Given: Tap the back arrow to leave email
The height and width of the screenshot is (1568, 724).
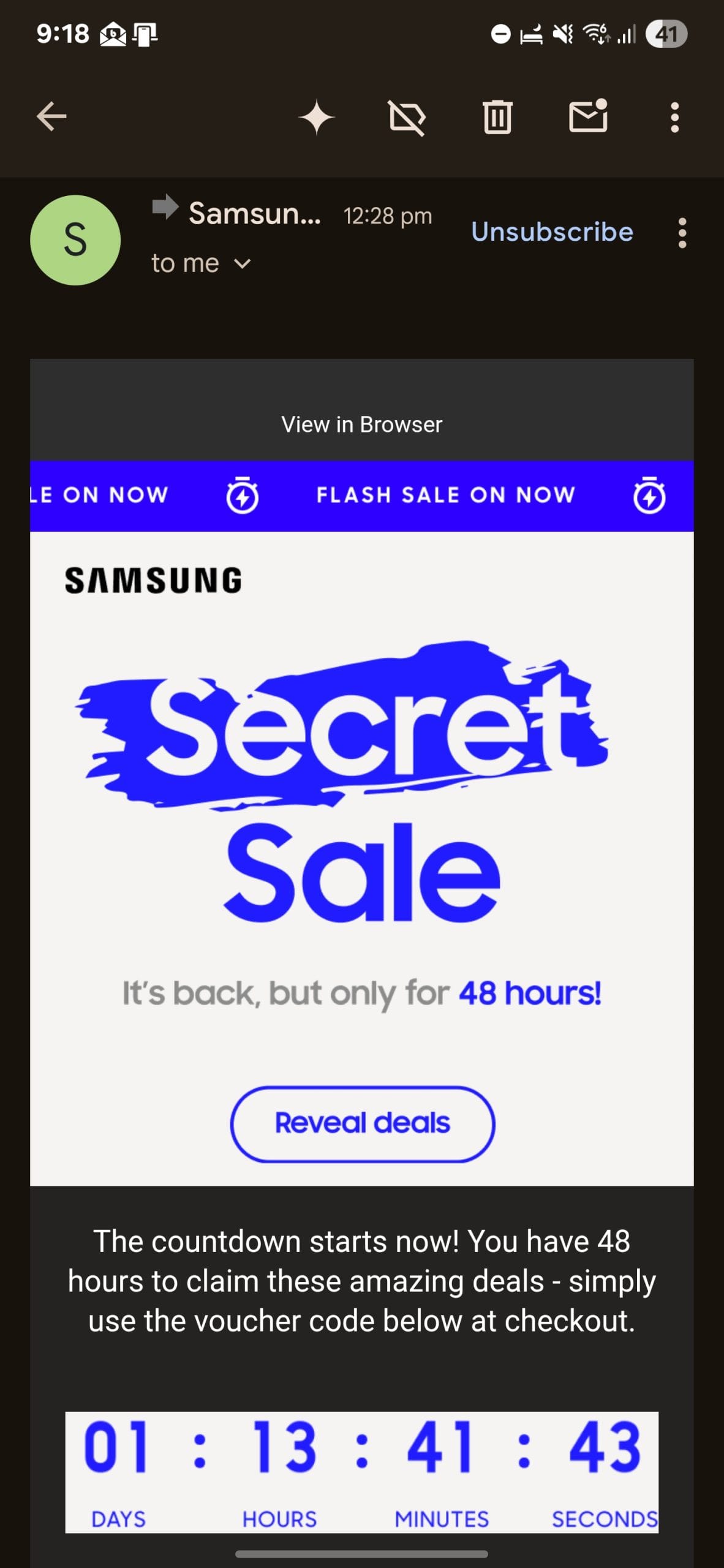Looking at the screenshot, I should coord(51,116).
